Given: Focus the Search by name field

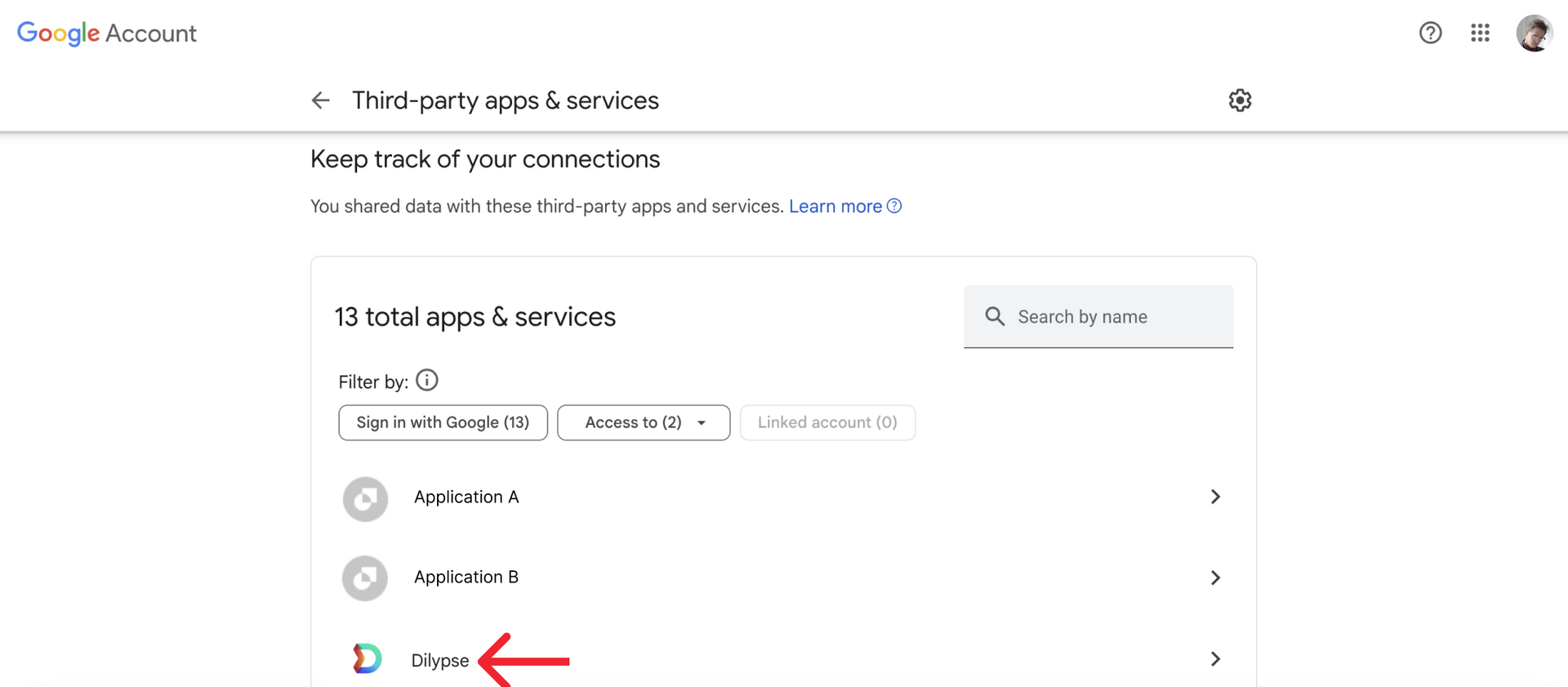Looking at the screenshot, I should [1098, 316].
